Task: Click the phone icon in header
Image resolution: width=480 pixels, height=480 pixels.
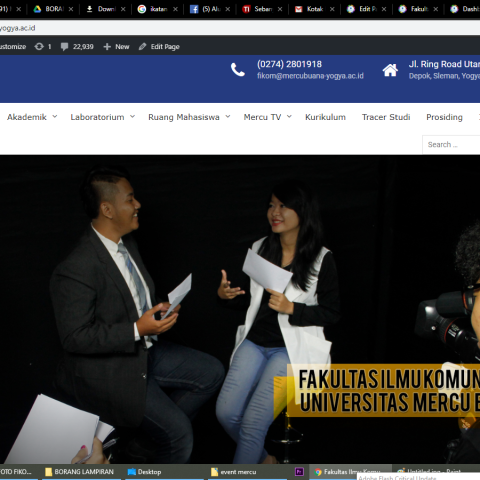Action: coord(238,70)
